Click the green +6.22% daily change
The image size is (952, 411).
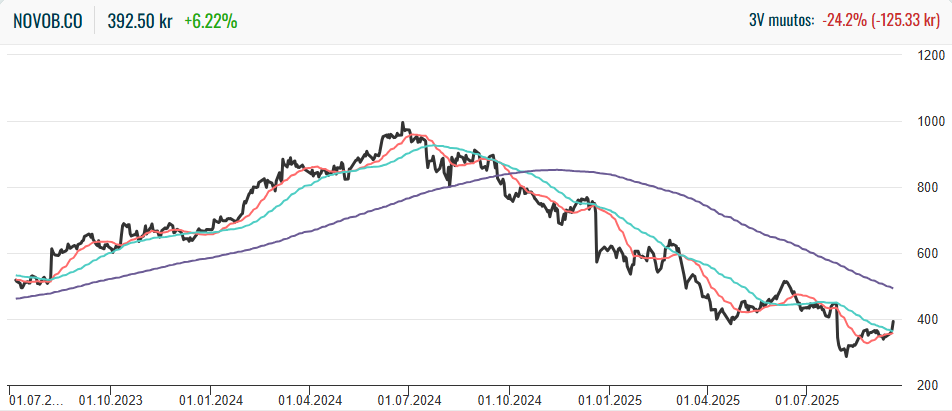click(211, 21)
